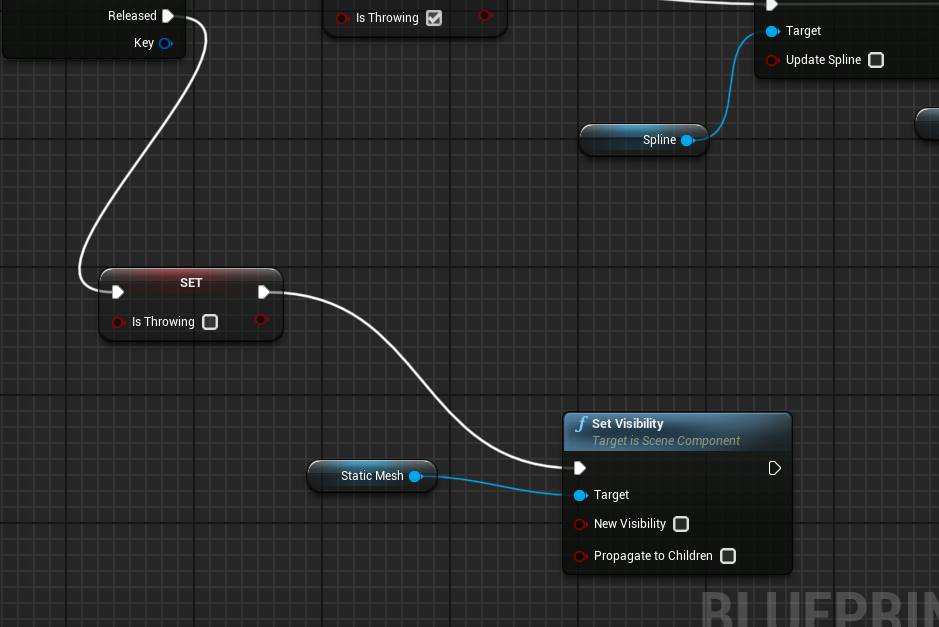Screen dimensions: 939x627
Task: Uncheck the Is Throwing checkbox on the top node
Action: point(434,17)
